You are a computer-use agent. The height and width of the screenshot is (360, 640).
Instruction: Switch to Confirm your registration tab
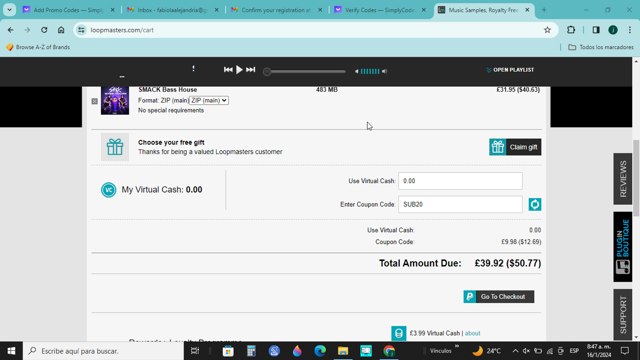[x=276, y=10]
